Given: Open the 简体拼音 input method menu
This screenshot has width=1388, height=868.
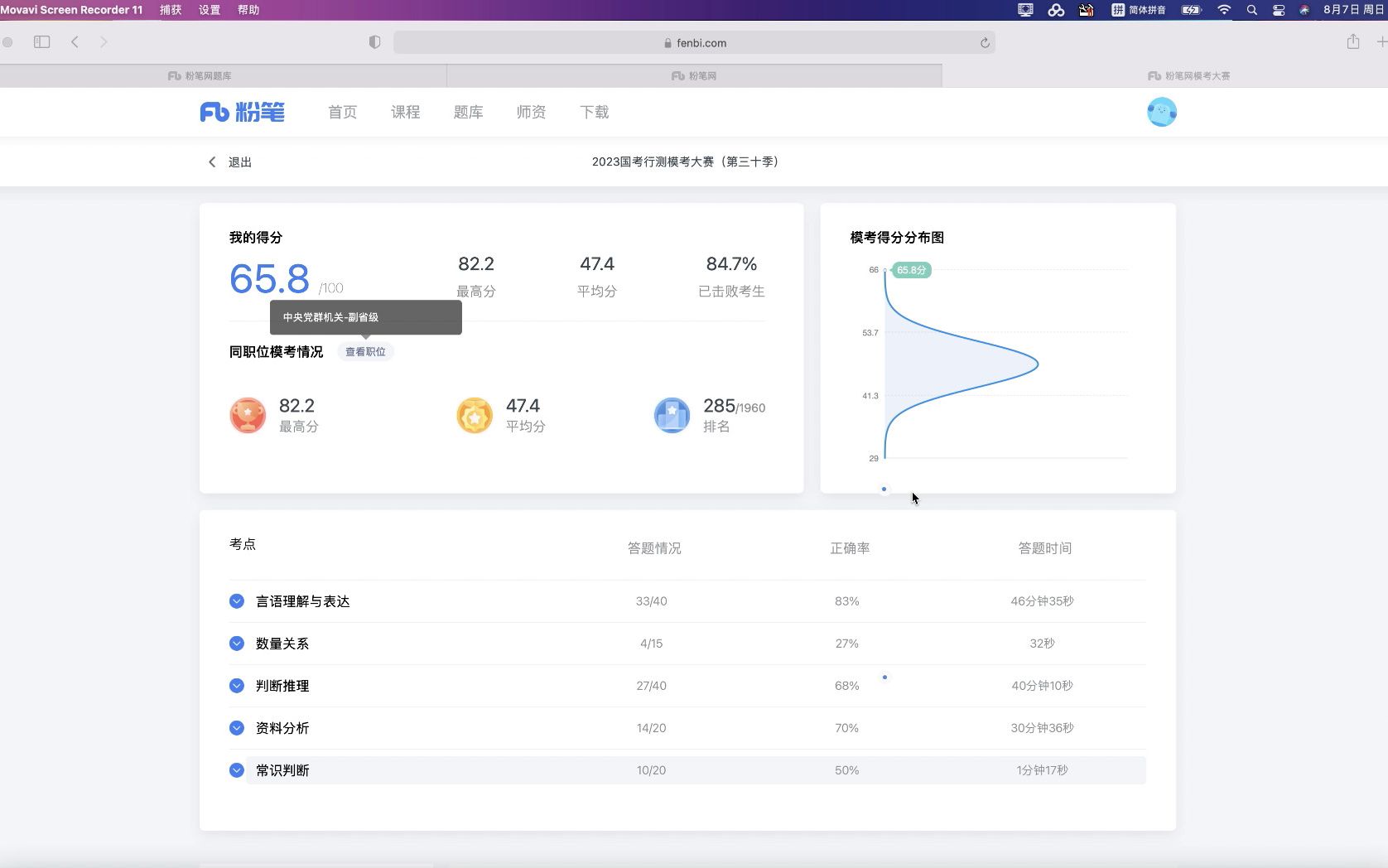Looking at the screenshot, I should click(x=1139, y=10).
